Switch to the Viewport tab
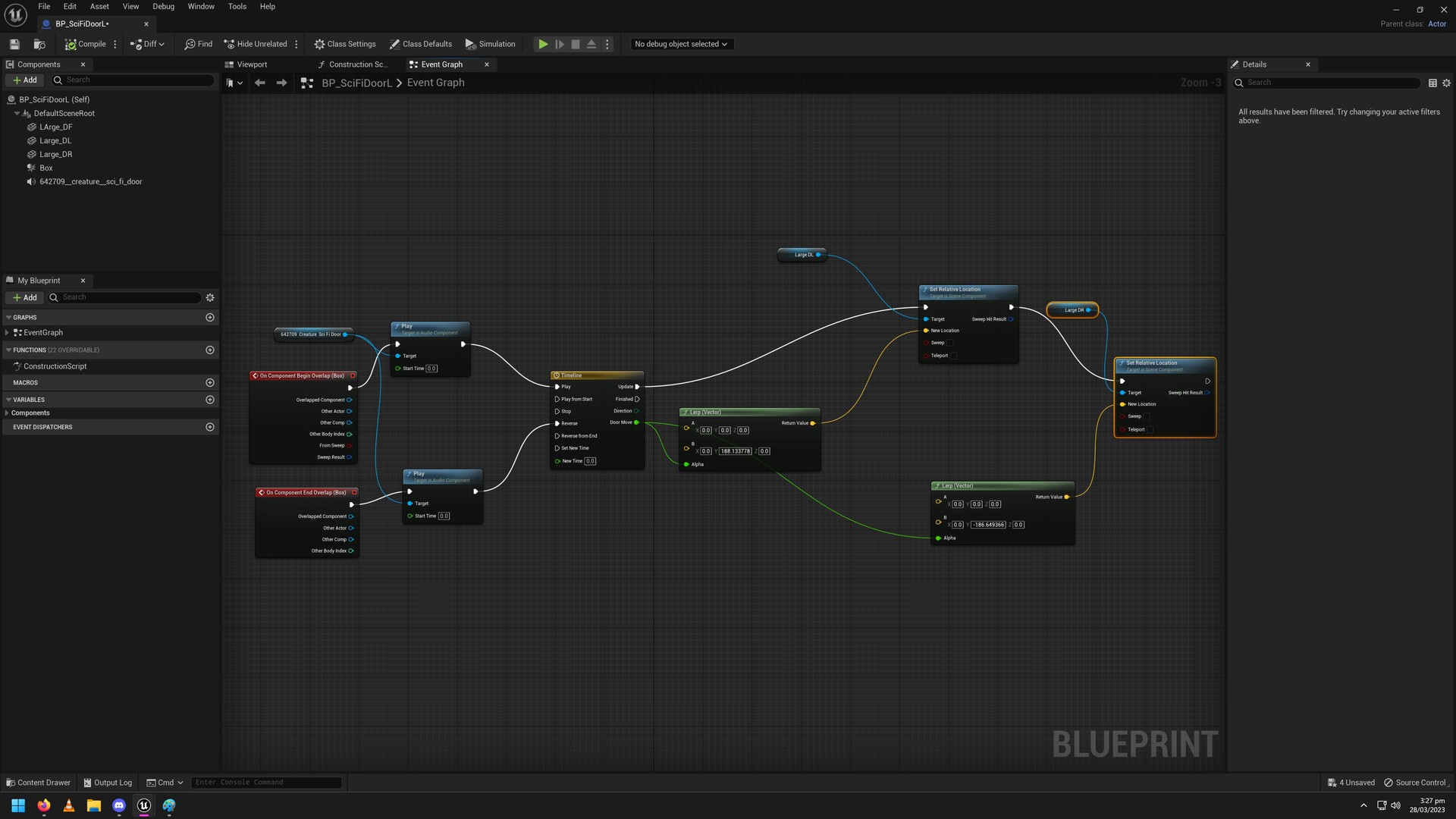The image size is (1456, 819). coord(251,64)
